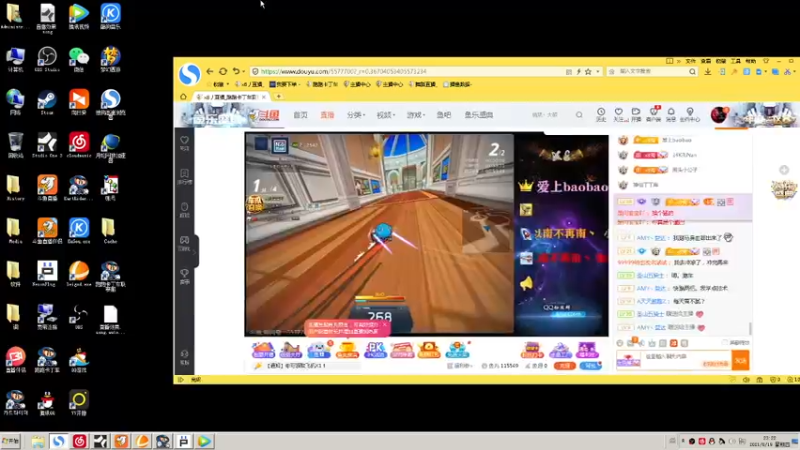Viewport: 800px width, 450px height.
Task: Expand the collapsed left sidebar arrow
Action: pos(195,251)
